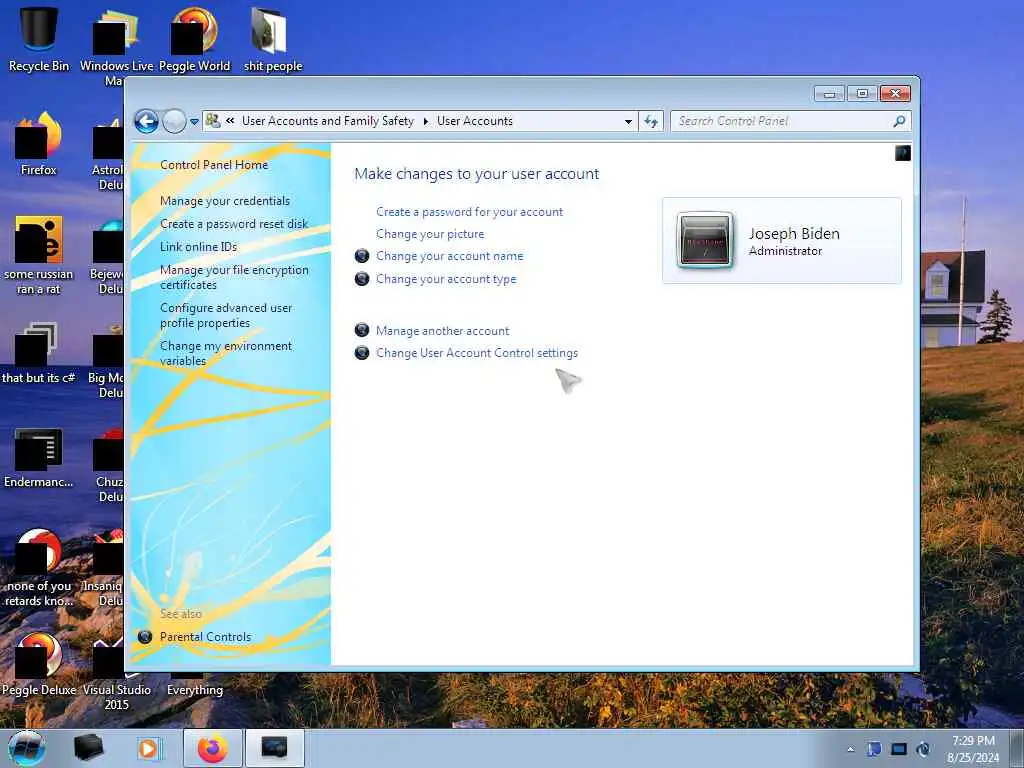Open Control Panel Home

[x=214, y=165]
